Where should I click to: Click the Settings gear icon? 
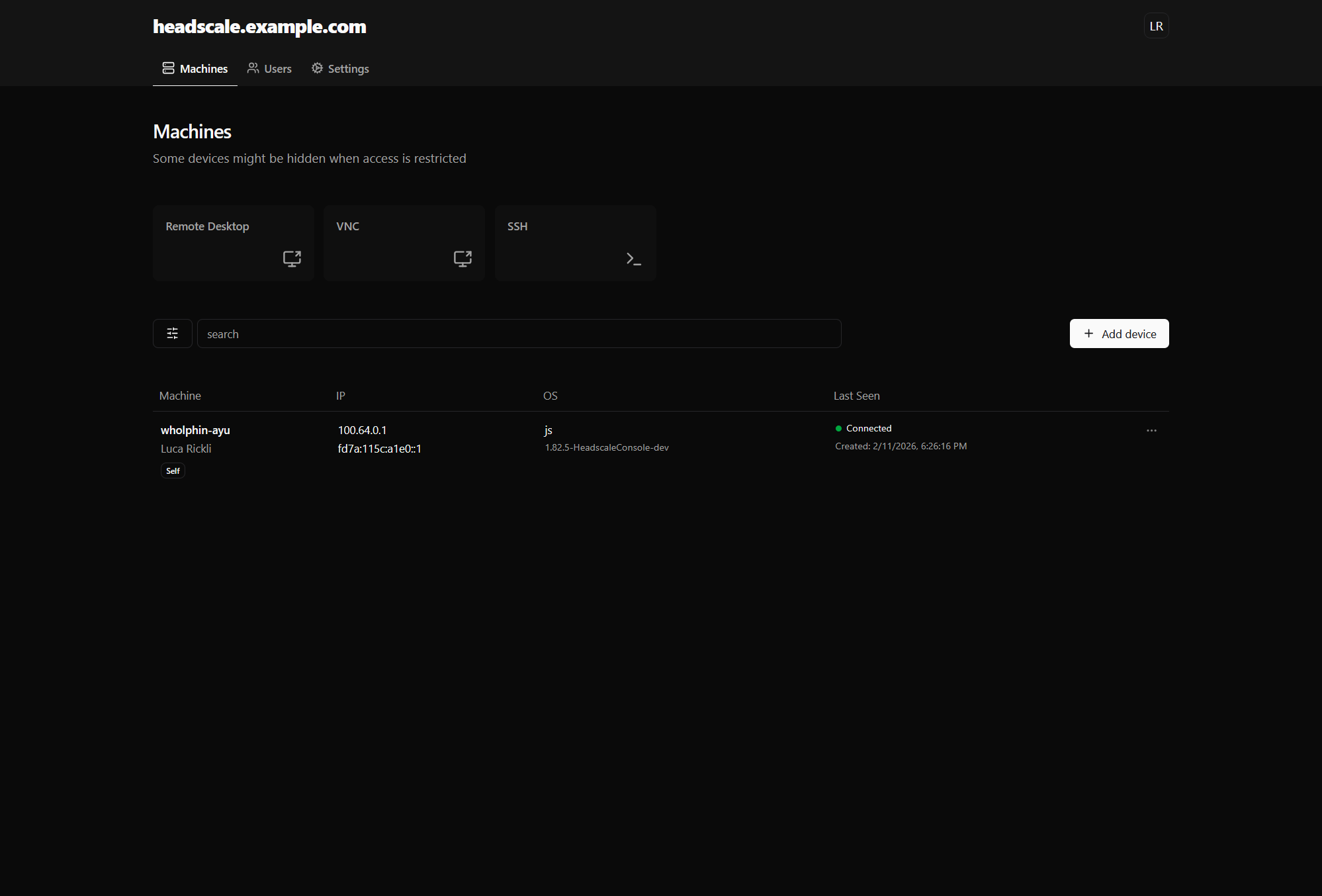(317, 68)
